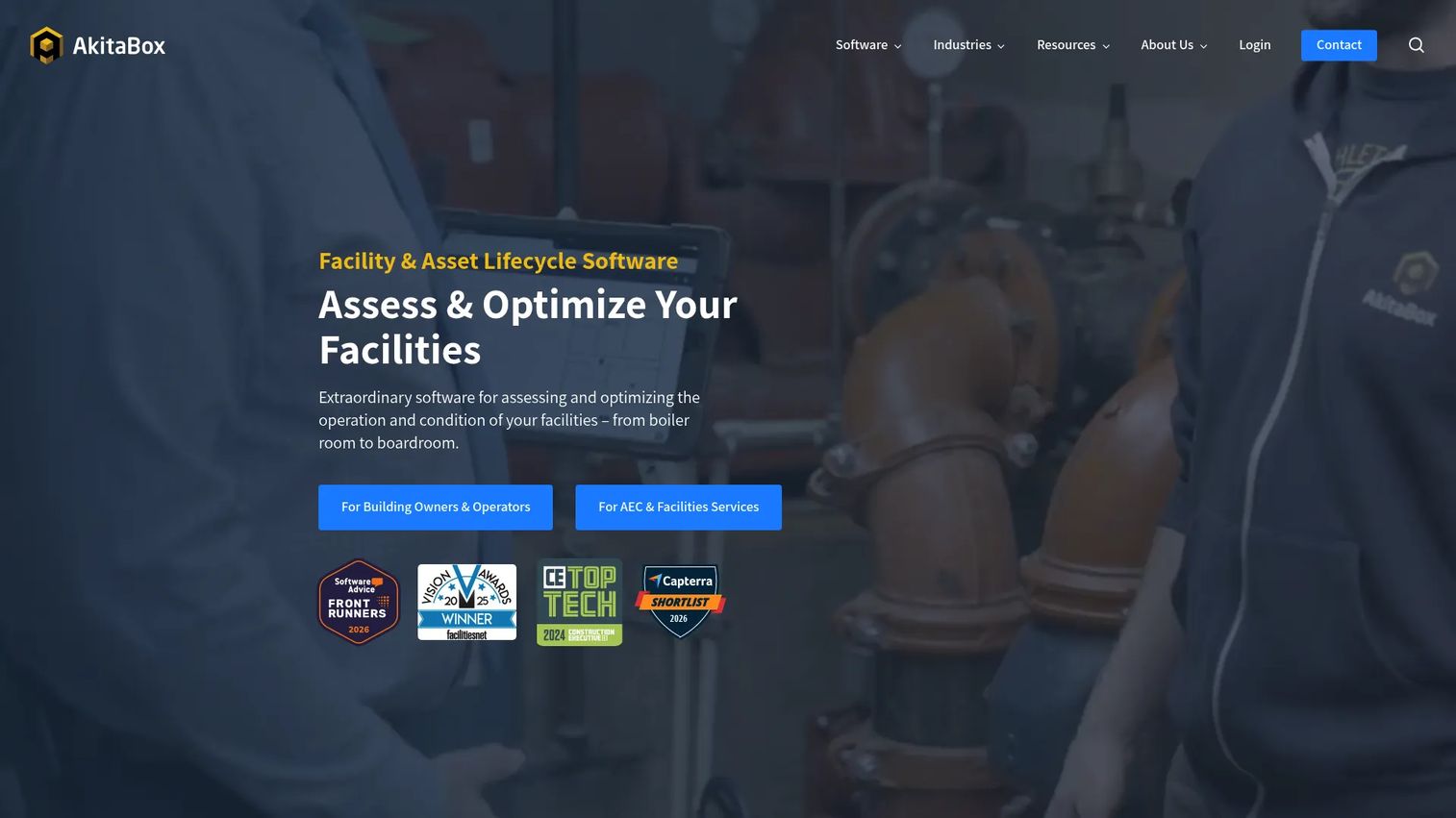Expand the About Us menu chevron

(x=1204, y=46)
